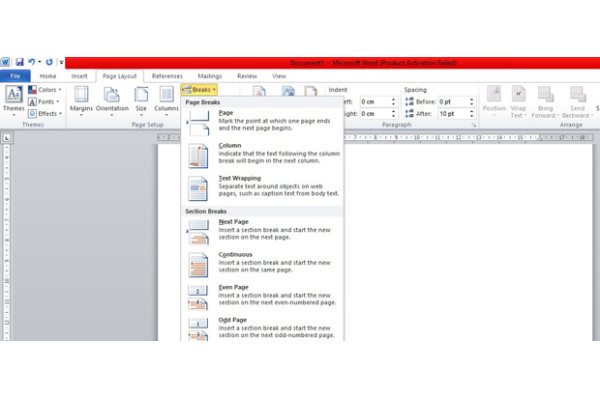Image resolution: width=600 pixels, height=399 pixels.
Task: Insert a Next Page section break
Action: [x=262, y=231]
